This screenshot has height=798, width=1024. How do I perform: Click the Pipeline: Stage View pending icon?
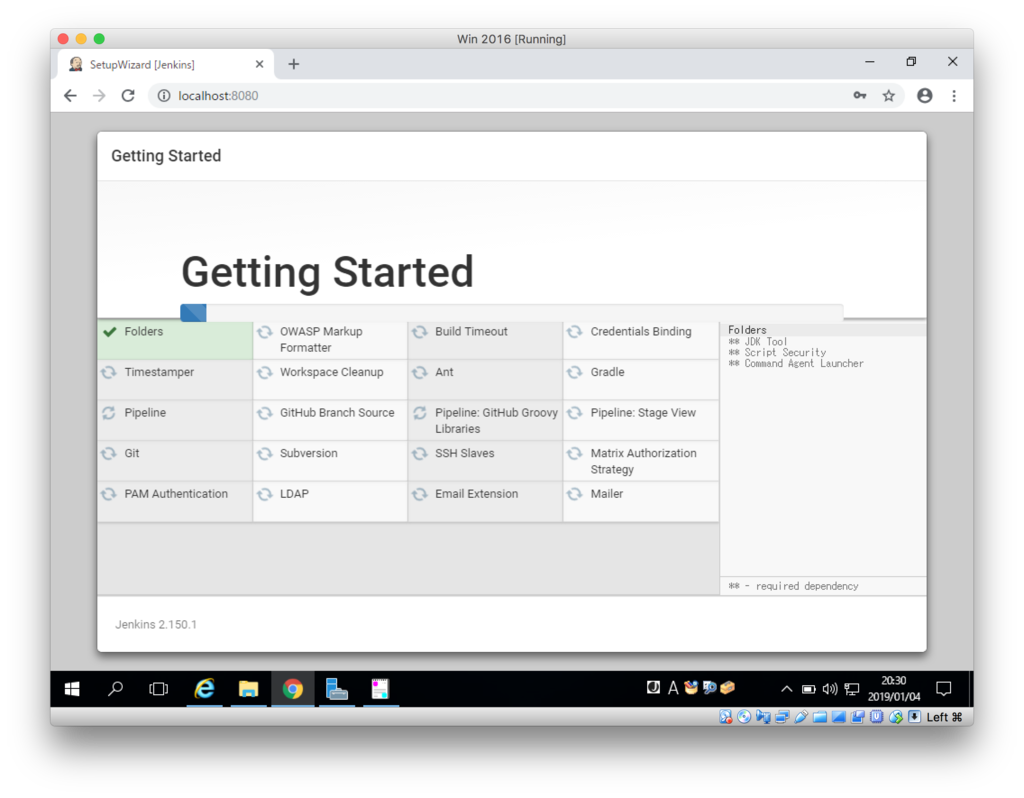tap(575, 413)
